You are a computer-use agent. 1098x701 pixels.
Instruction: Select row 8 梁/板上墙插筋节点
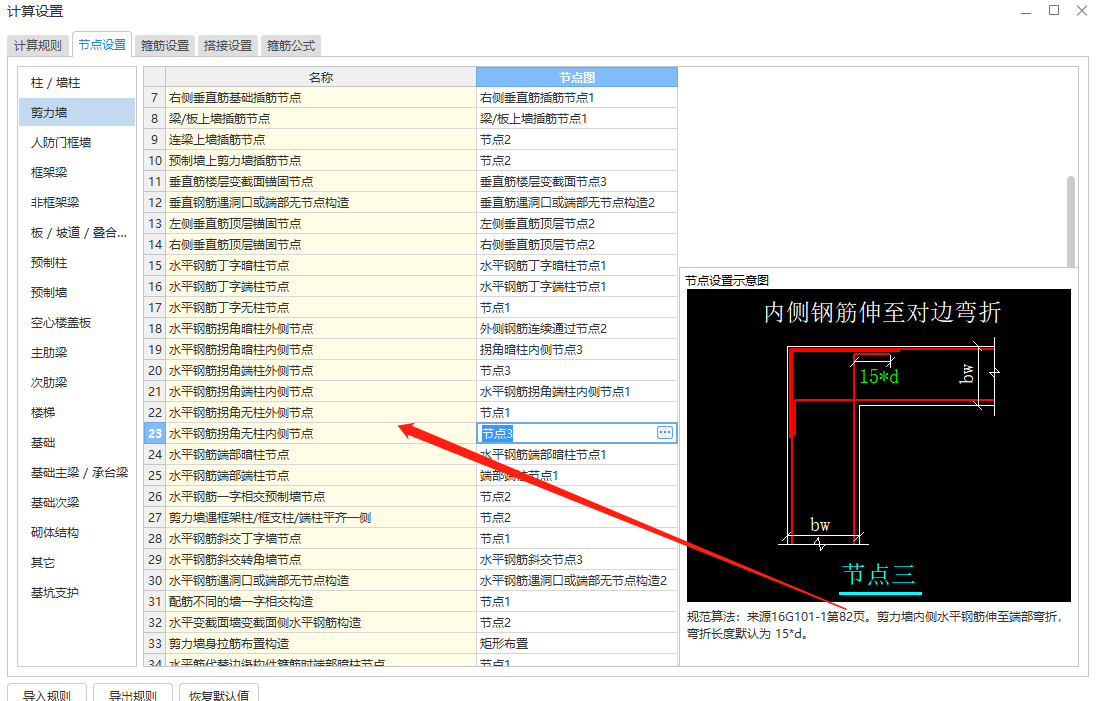[x=411, y=119]
